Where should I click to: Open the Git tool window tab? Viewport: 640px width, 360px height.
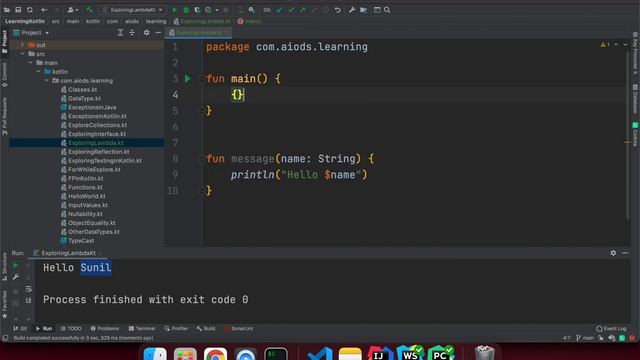coord(20,329)
